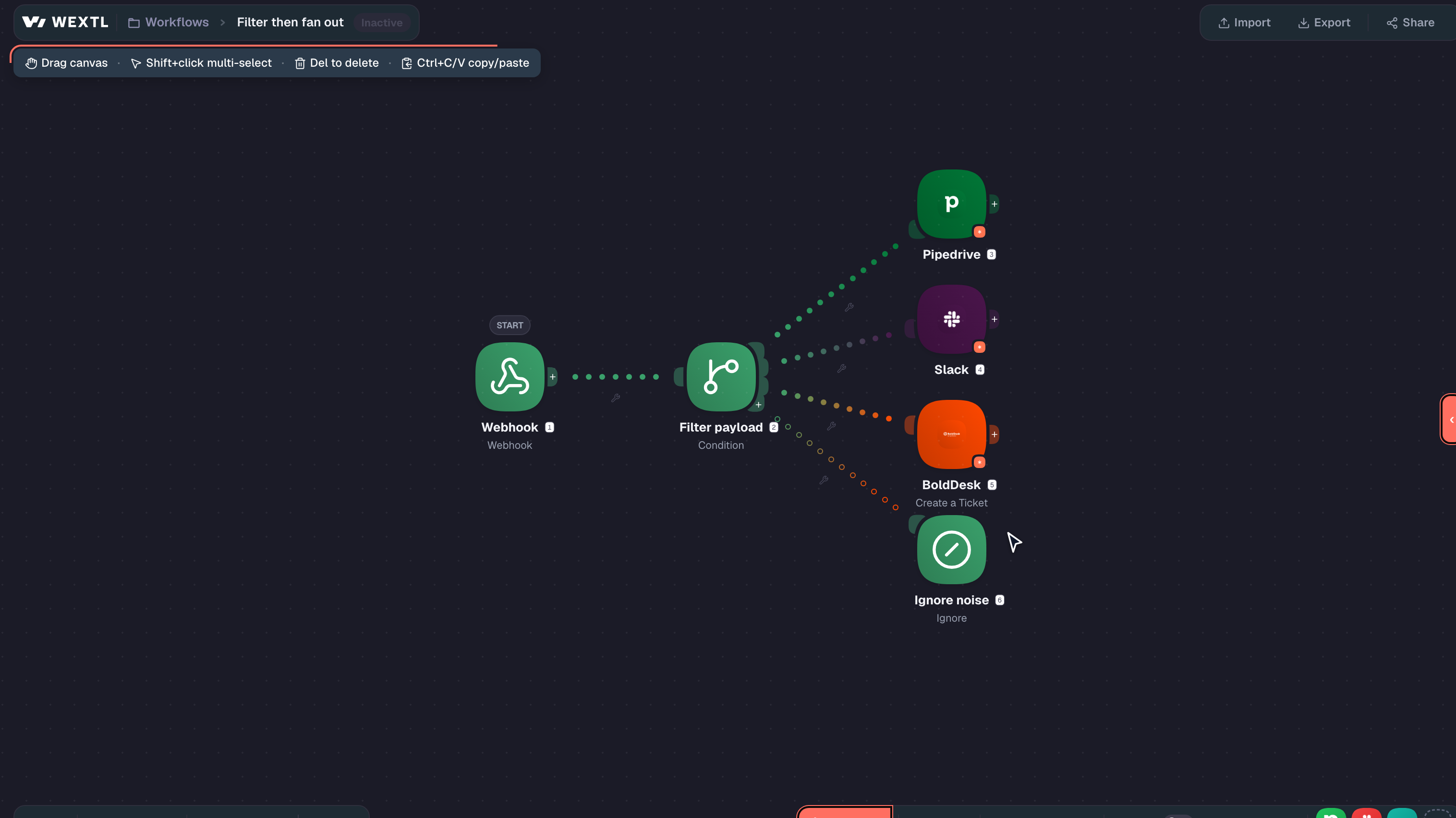Add a branch on Filter payload node
This screenshot has width=1456, height=818.
click(x=759, y=405)
